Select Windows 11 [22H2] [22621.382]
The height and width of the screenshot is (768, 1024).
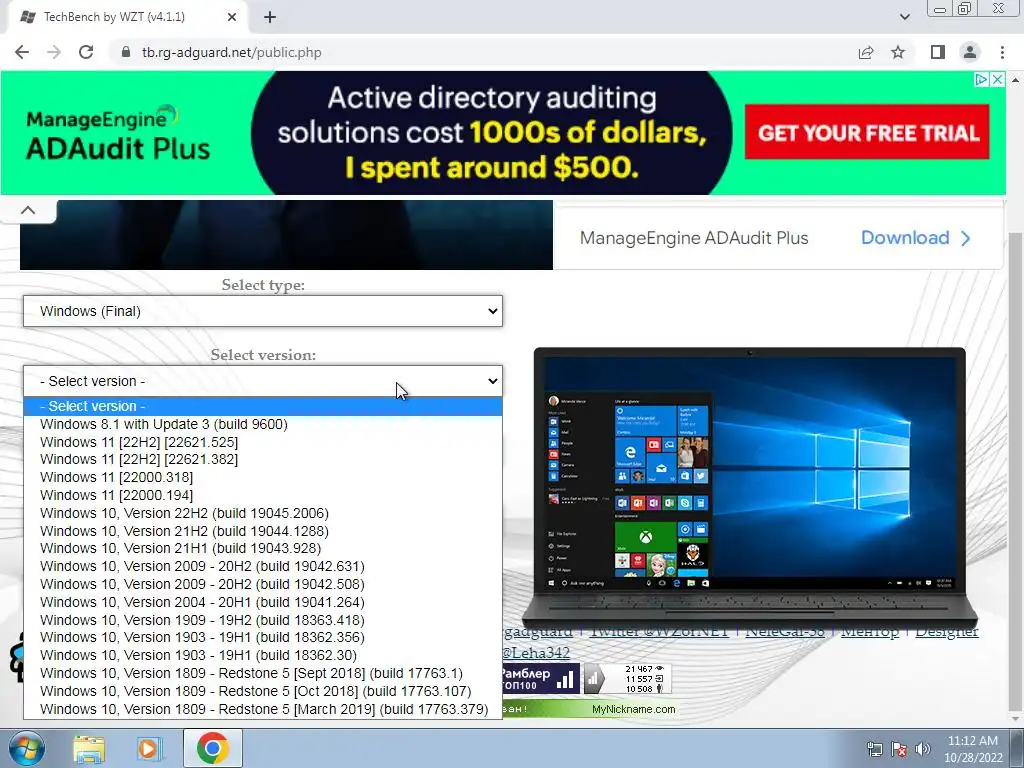coord(263,460)
